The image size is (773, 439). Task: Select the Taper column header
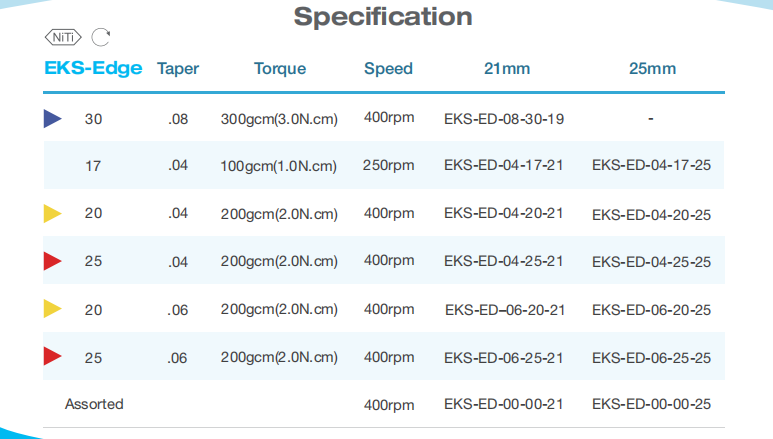(x=178, y=69)
